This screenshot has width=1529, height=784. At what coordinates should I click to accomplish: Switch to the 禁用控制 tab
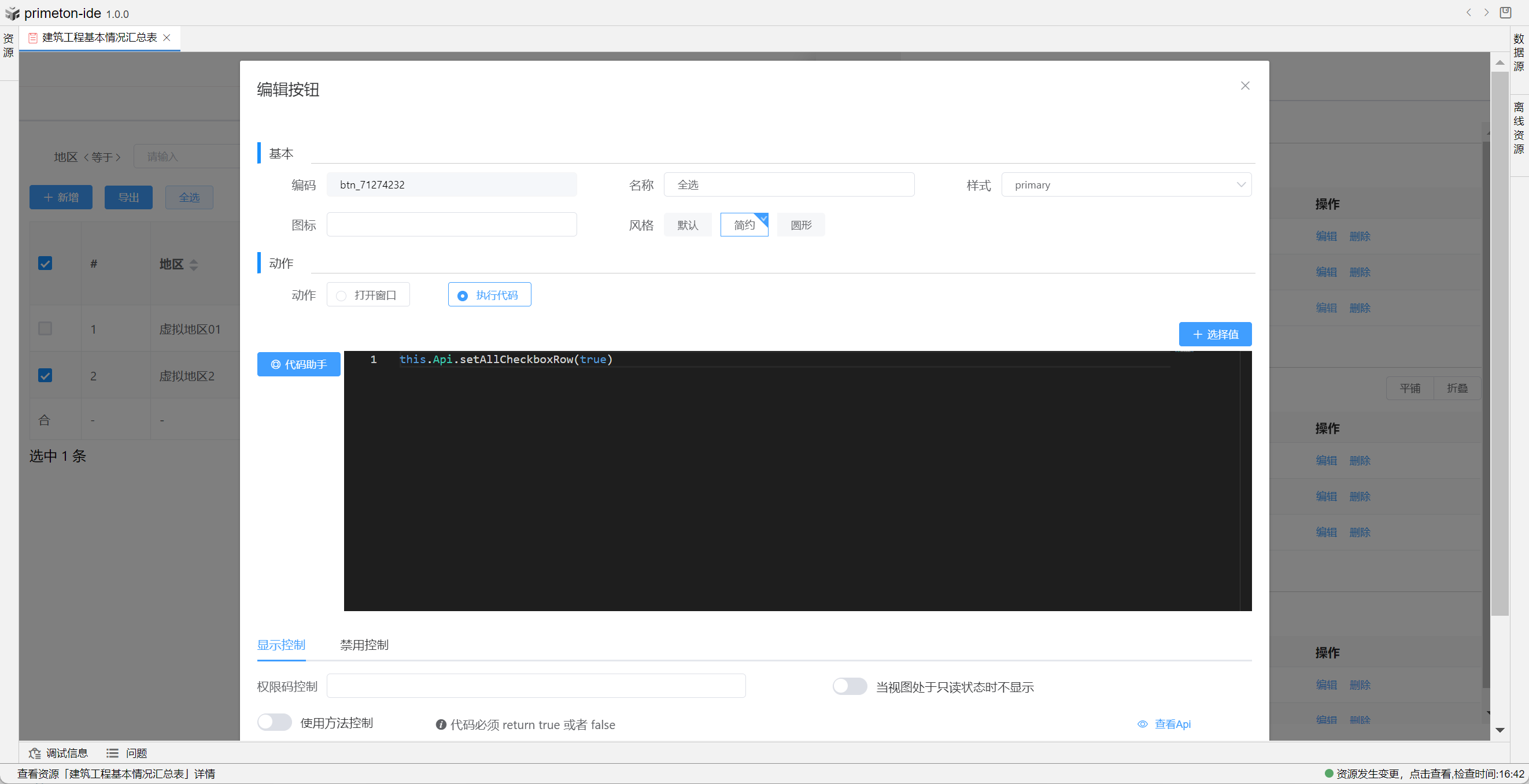[x=364, y=645]
